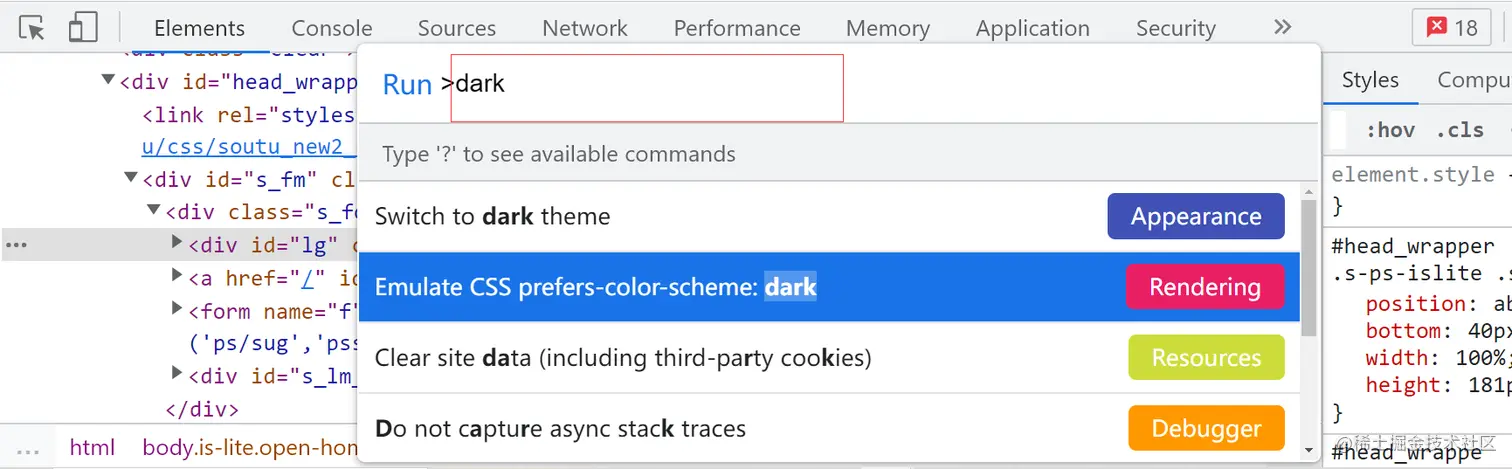Collapse the s_fm div node
Screen dimensions: 1512x469
coord(131,178)
